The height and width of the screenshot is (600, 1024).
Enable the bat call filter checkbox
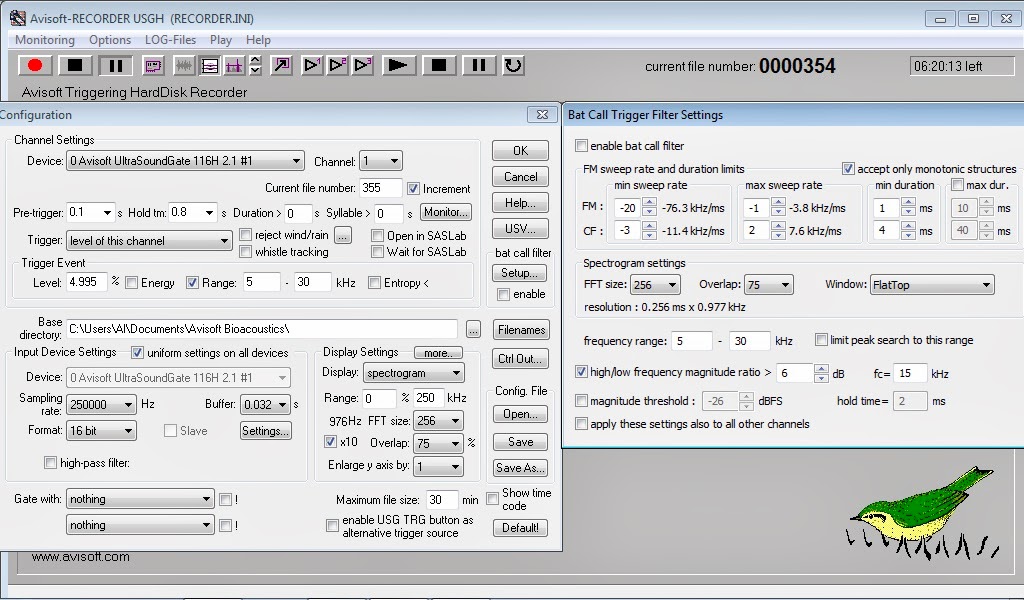point(582,146)
